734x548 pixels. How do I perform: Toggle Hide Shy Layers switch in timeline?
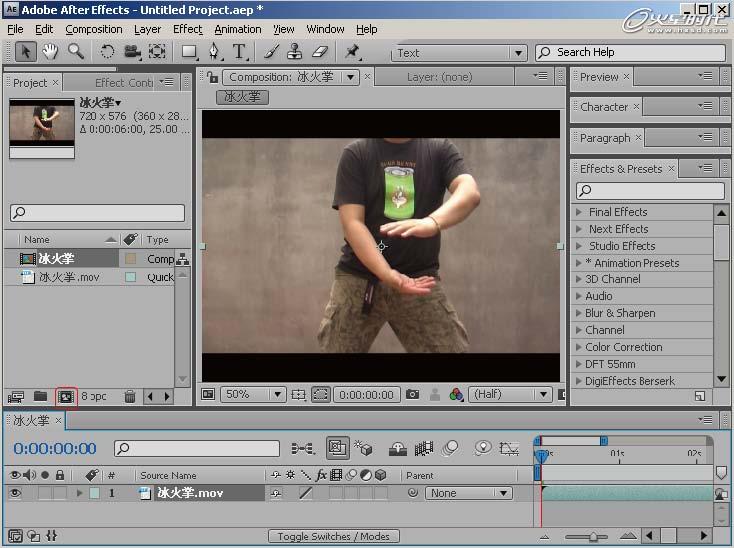397,449
